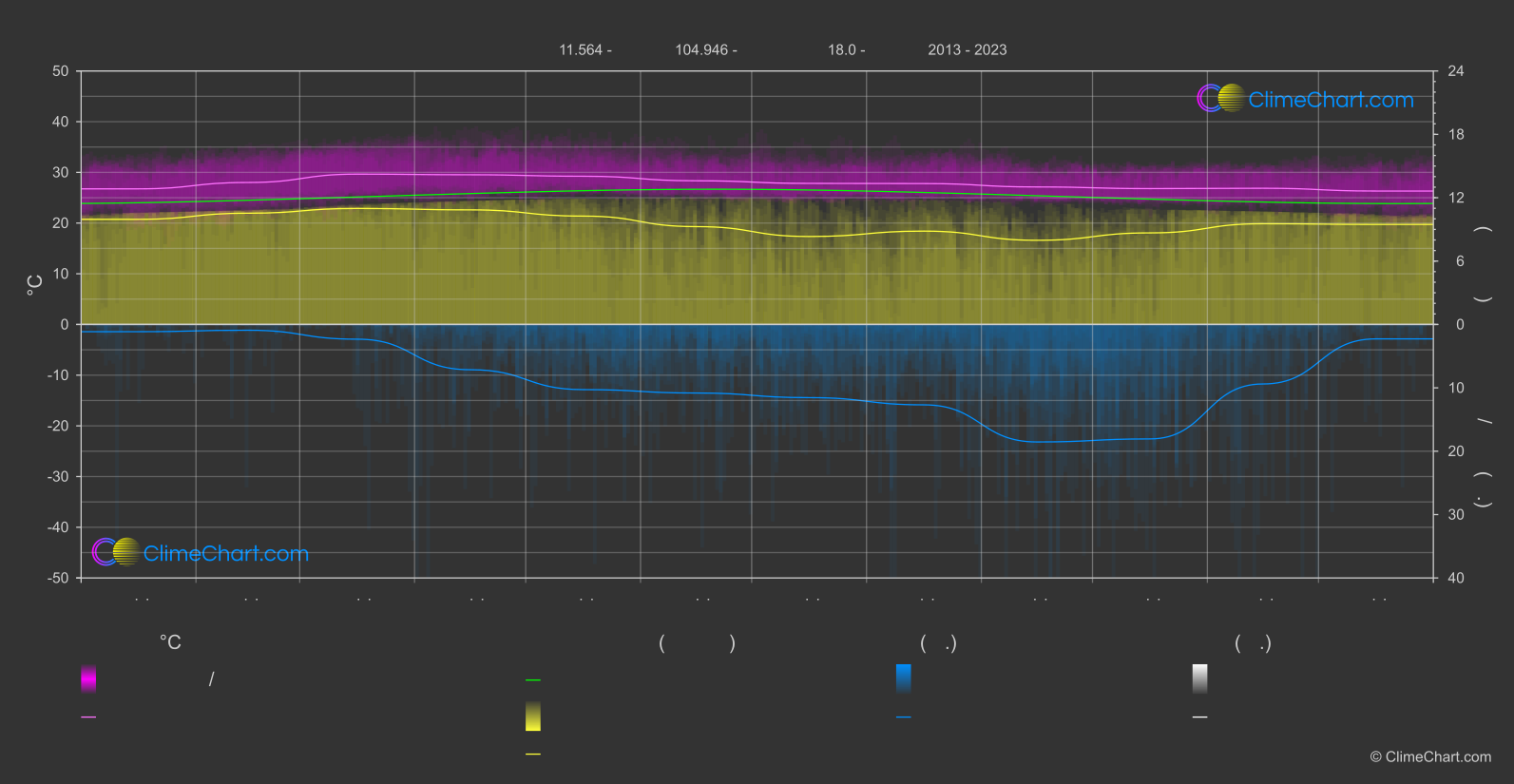Click the -50 tick on temperature axis
Image resolution: width=1514 pixels, height=784 pixels.
point(58,578)
